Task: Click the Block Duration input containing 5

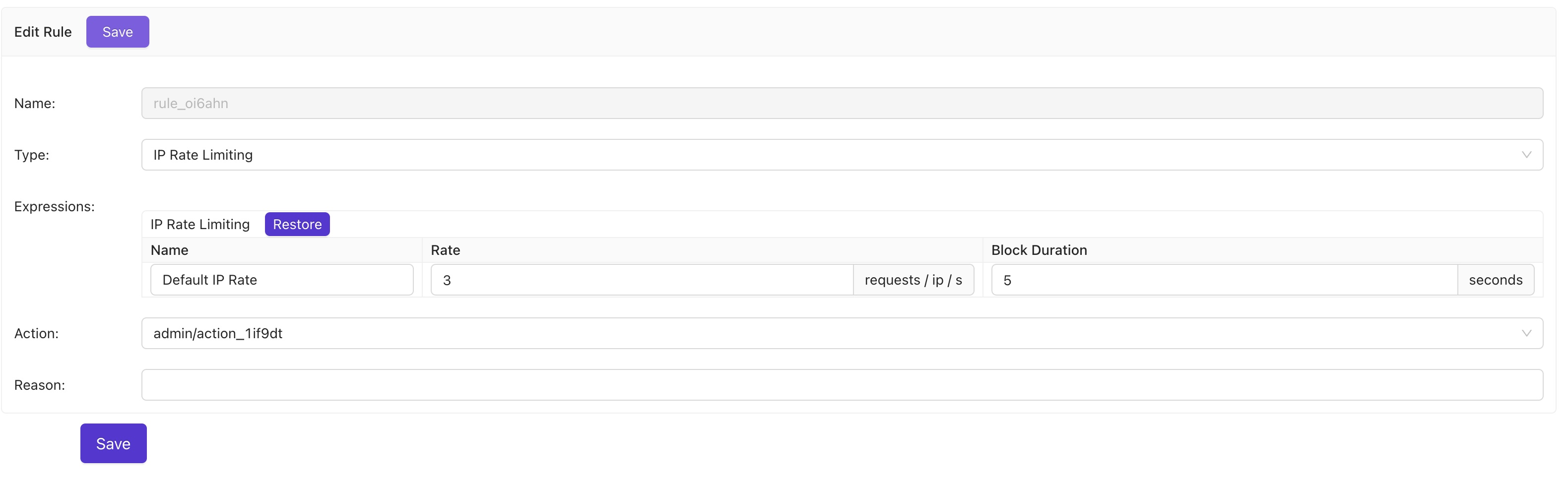Action: tap(1224, 280)
